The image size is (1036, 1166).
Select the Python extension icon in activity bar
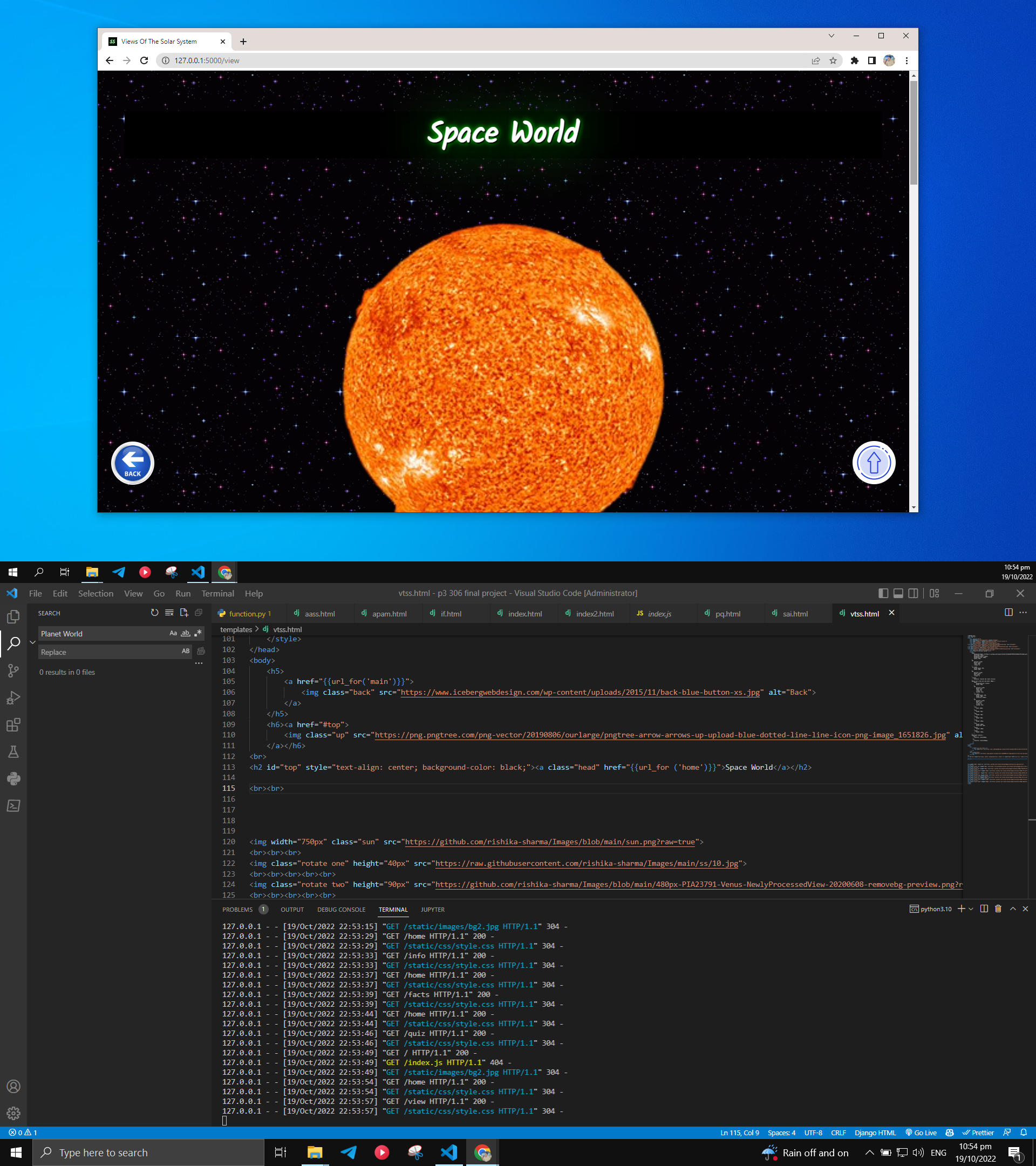(13, 778)
